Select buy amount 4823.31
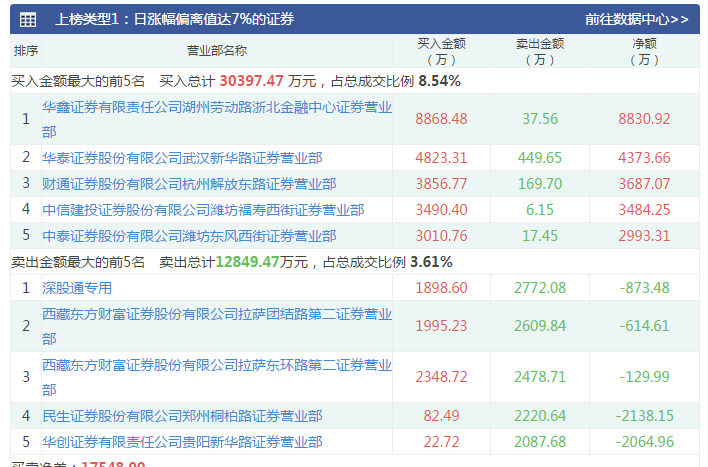Image resolution: width=708 pixels, height=467 pixels. [441, 158]
